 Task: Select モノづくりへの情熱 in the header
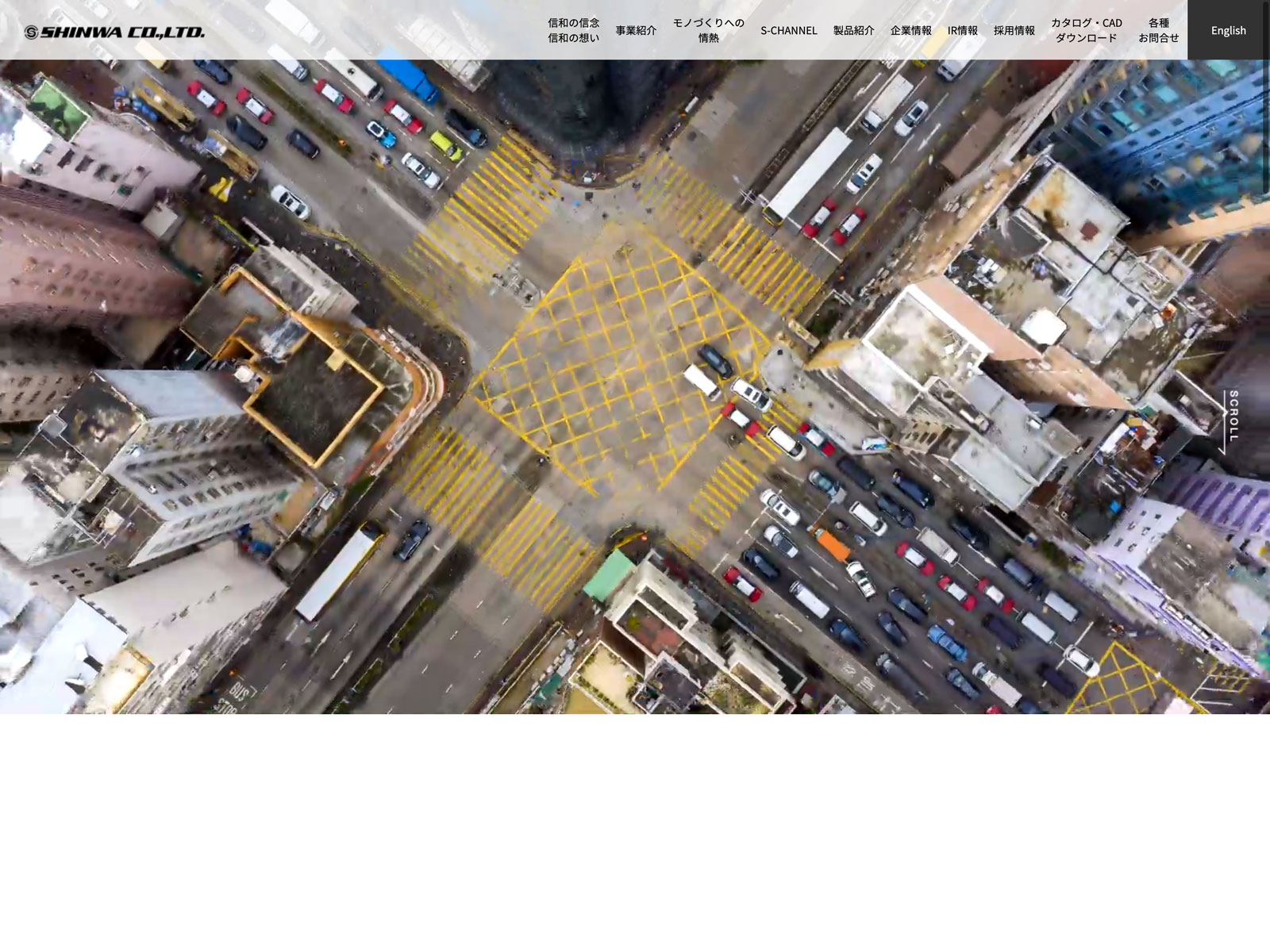coord(708,30)
